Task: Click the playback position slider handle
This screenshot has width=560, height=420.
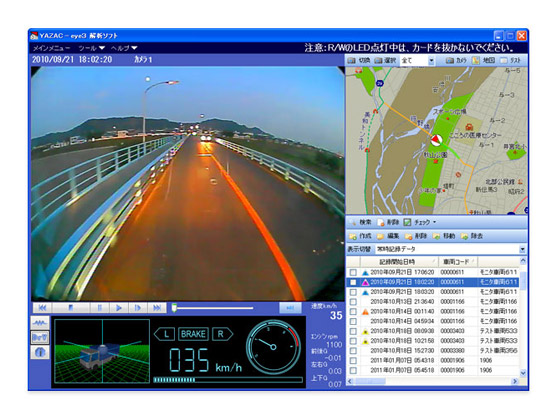Action: pyautogui.click(x=174, y=308)
